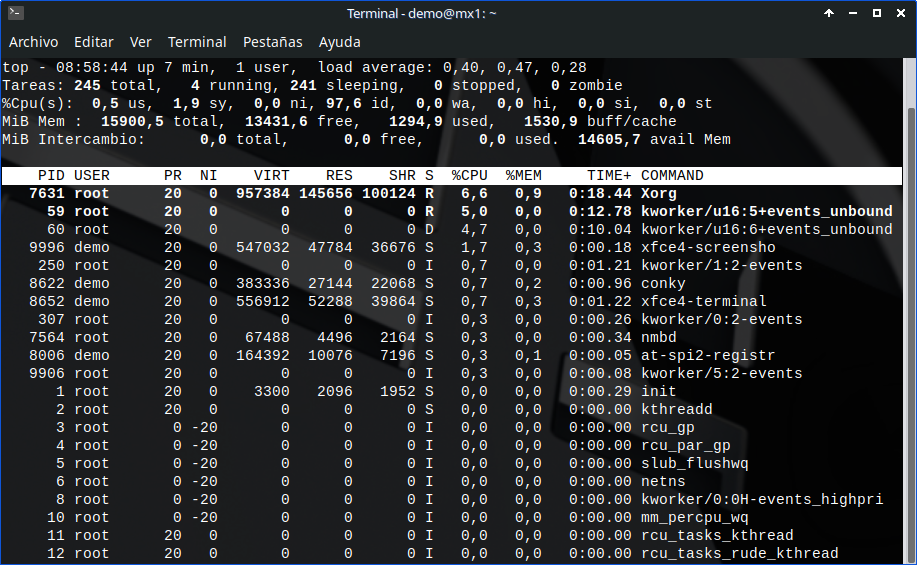917x565 pixels.
Task: Open the Ayuda menu
Action: coord(339,42)
